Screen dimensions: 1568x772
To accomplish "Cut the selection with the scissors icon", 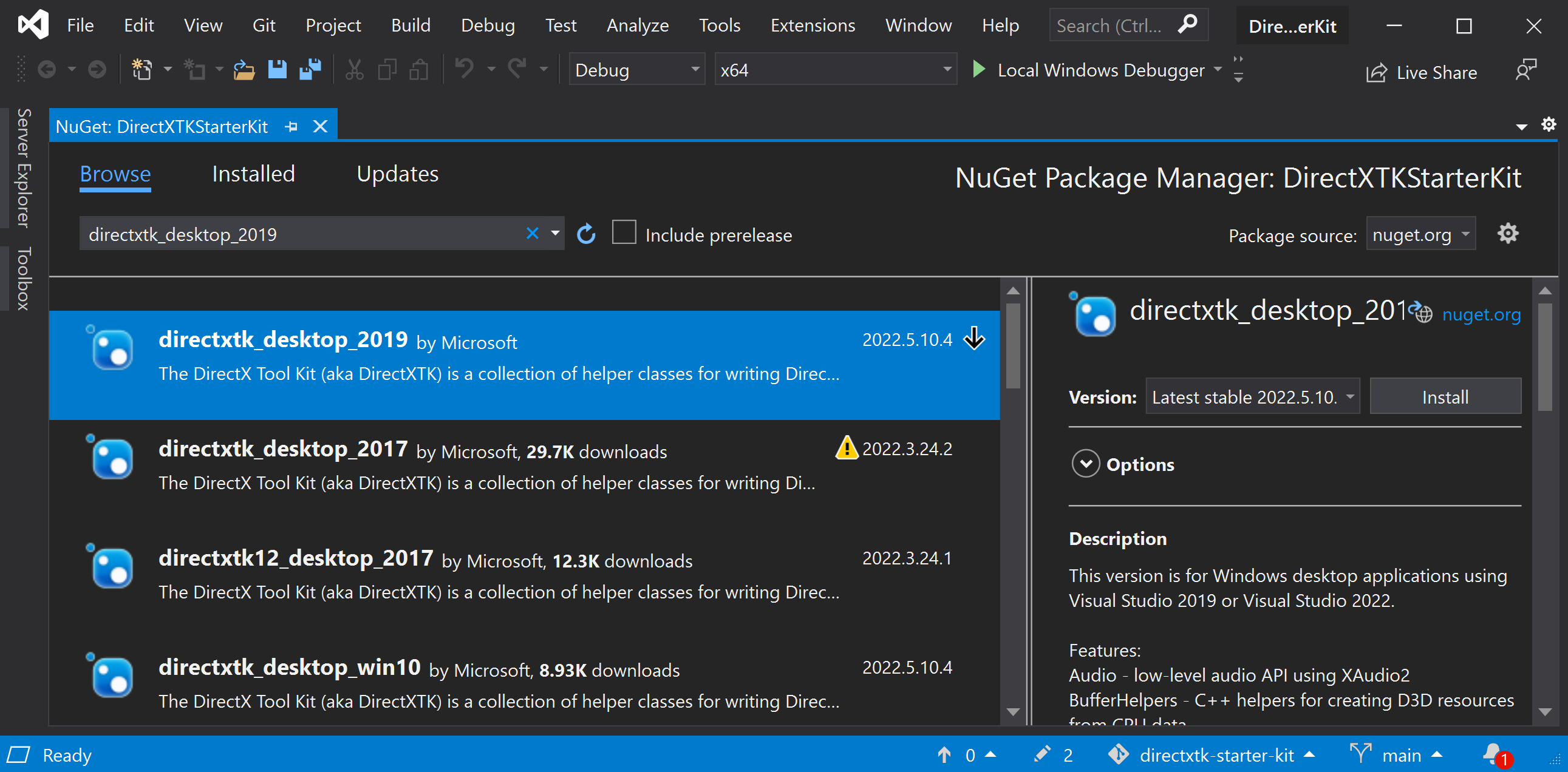I will [x=354, y=69].
